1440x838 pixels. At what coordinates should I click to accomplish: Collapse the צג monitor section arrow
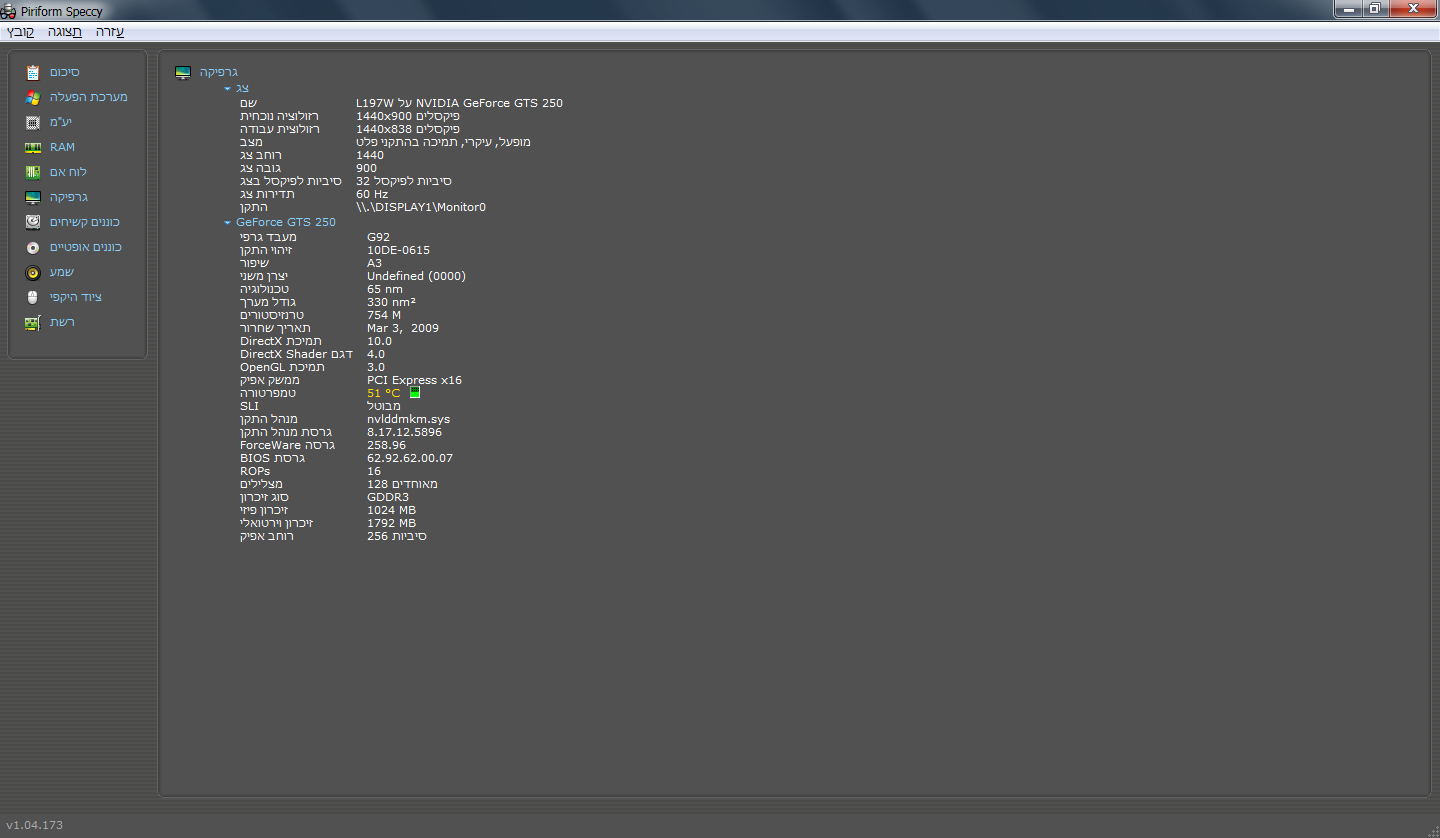pyautogui.click(x=228, y=89)
